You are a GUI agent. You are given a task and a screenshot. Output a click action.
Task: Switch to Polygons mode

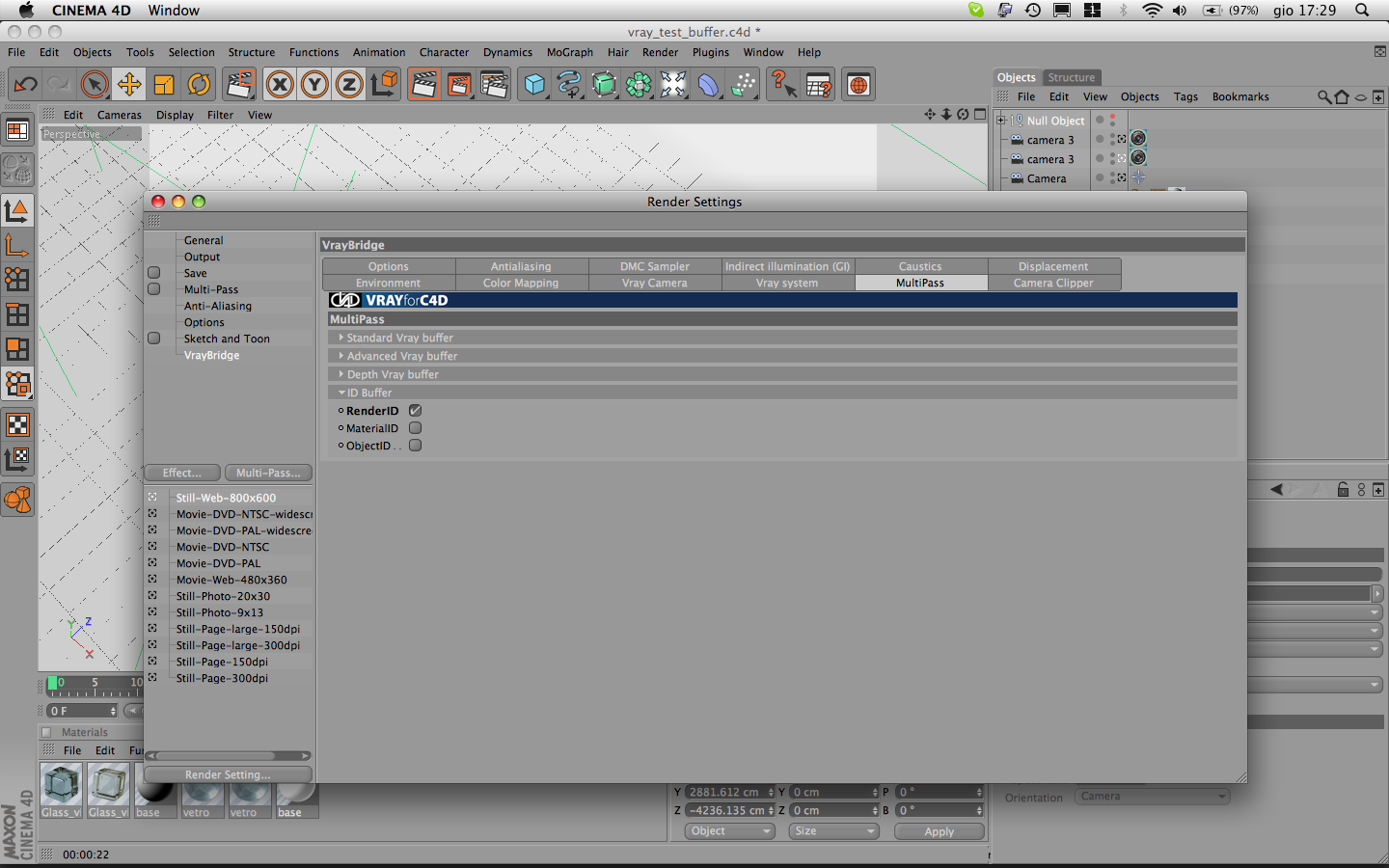[x=17, y=349]
